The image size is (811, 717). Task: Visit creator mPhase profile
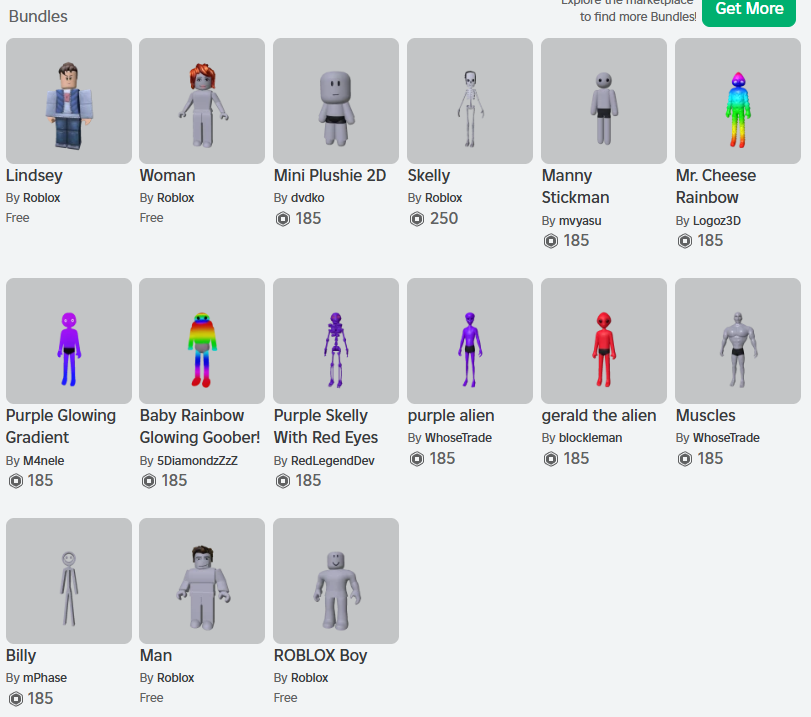tap(45, 678)
